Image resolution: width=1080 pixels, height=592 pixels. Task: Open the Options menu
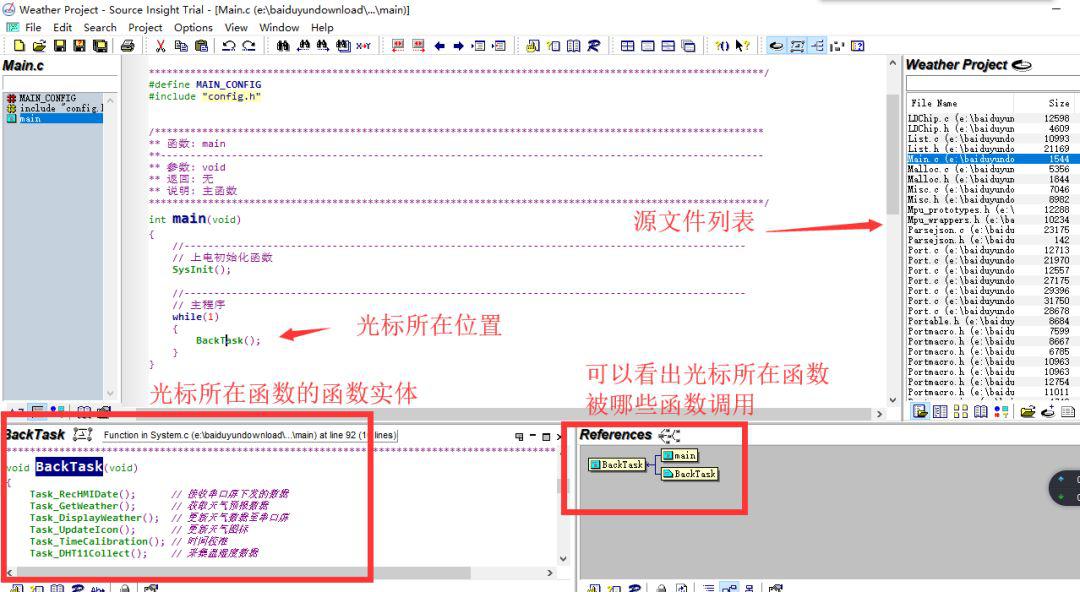click(193, 28)
